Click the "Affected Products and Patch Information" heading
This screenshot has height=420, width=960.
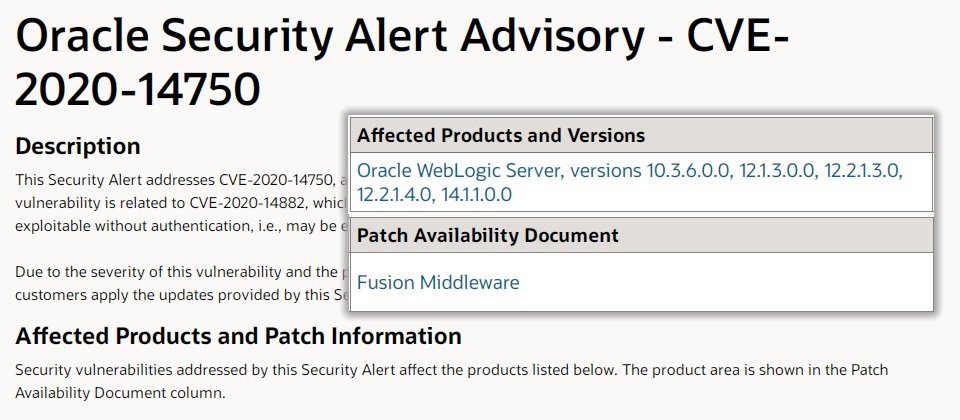click(x=238, y=336)
